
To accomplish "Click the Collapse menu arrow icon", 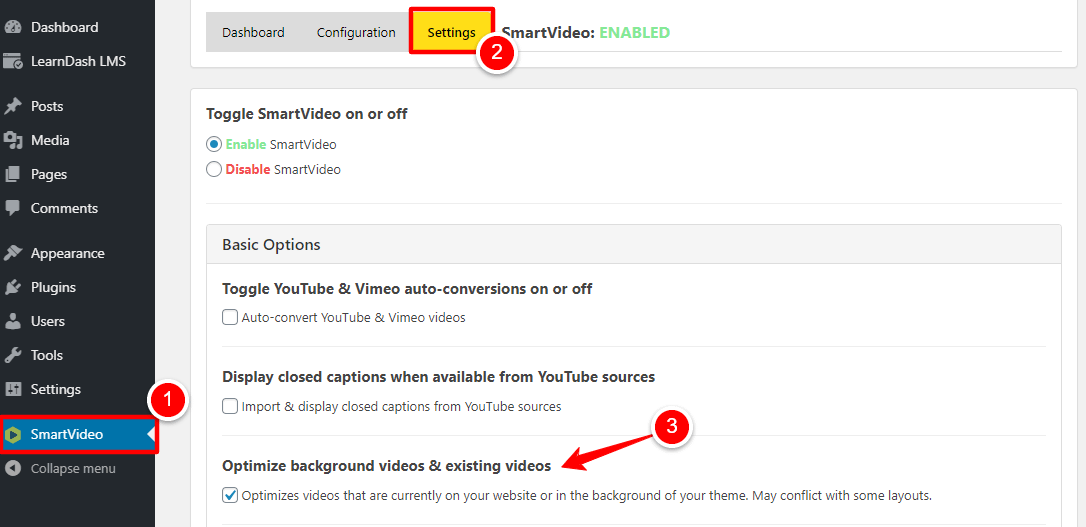I will 12,469.
